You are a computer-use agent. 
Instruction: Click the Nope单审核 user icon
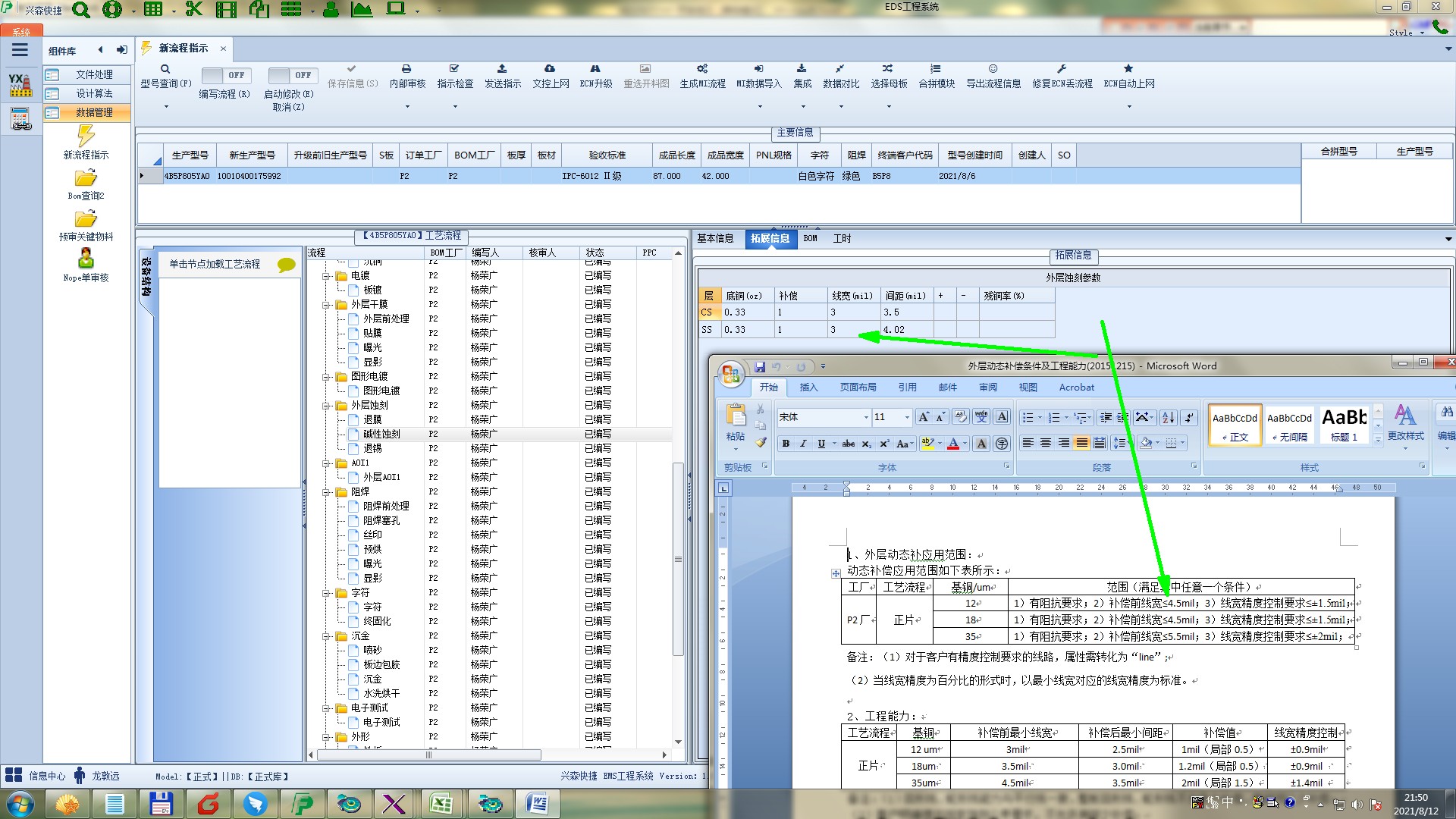[86, 259]
